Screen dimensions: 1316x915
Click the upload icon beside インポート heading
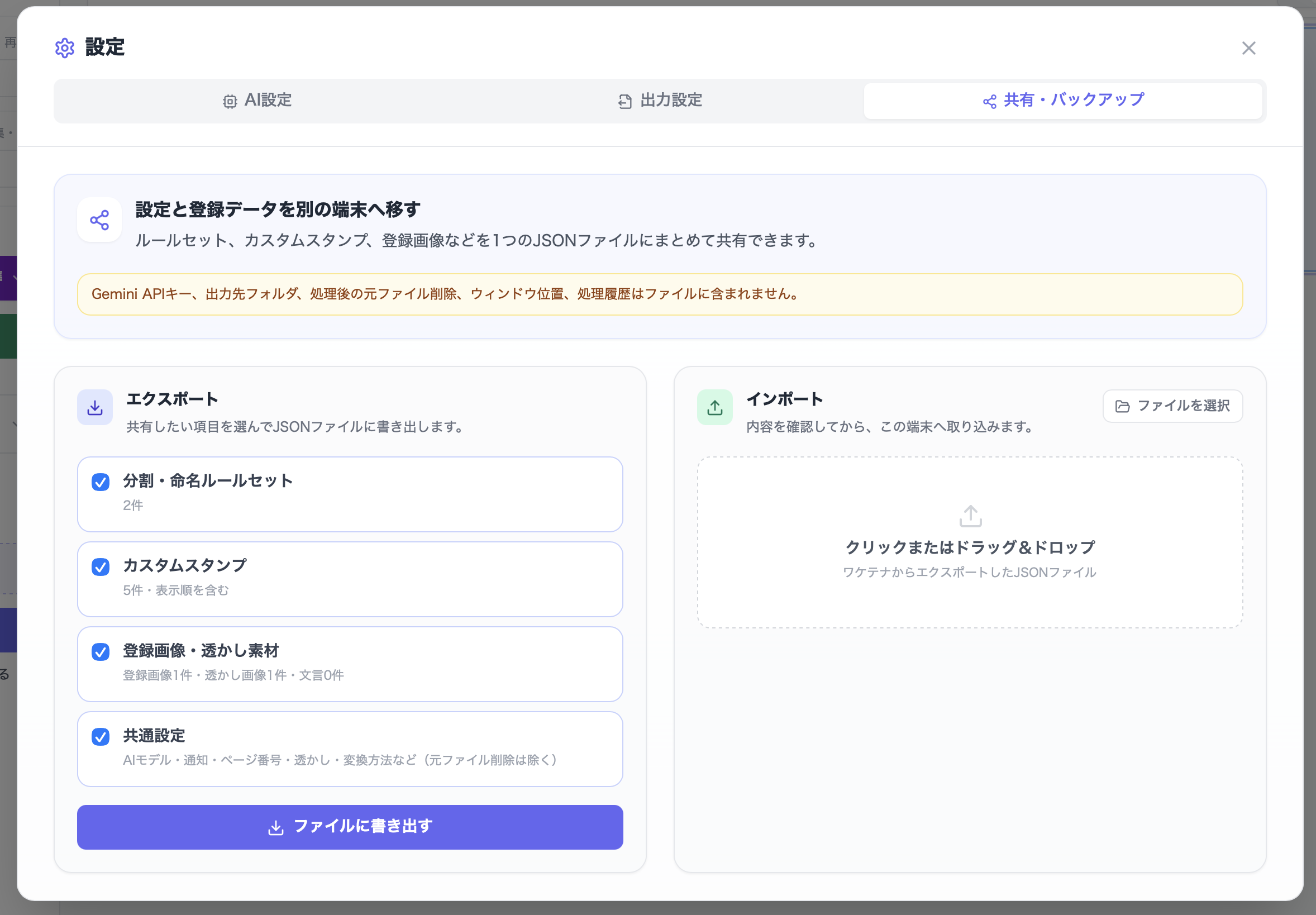pyautogui.click(x=715, y=408)
